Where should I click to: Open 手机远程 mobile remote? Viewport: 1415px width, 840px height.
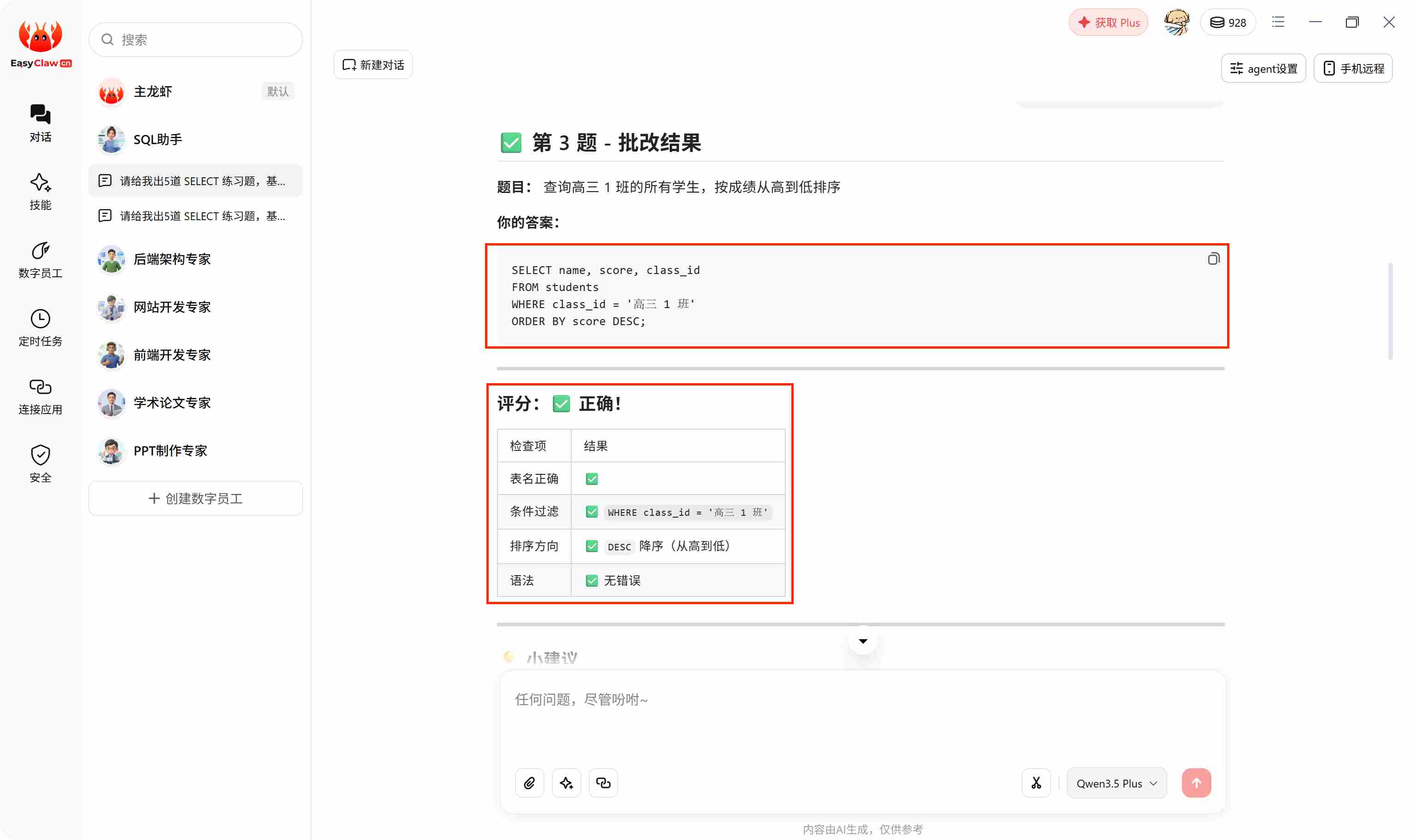pyautogui.click(x=1353, y=69)
